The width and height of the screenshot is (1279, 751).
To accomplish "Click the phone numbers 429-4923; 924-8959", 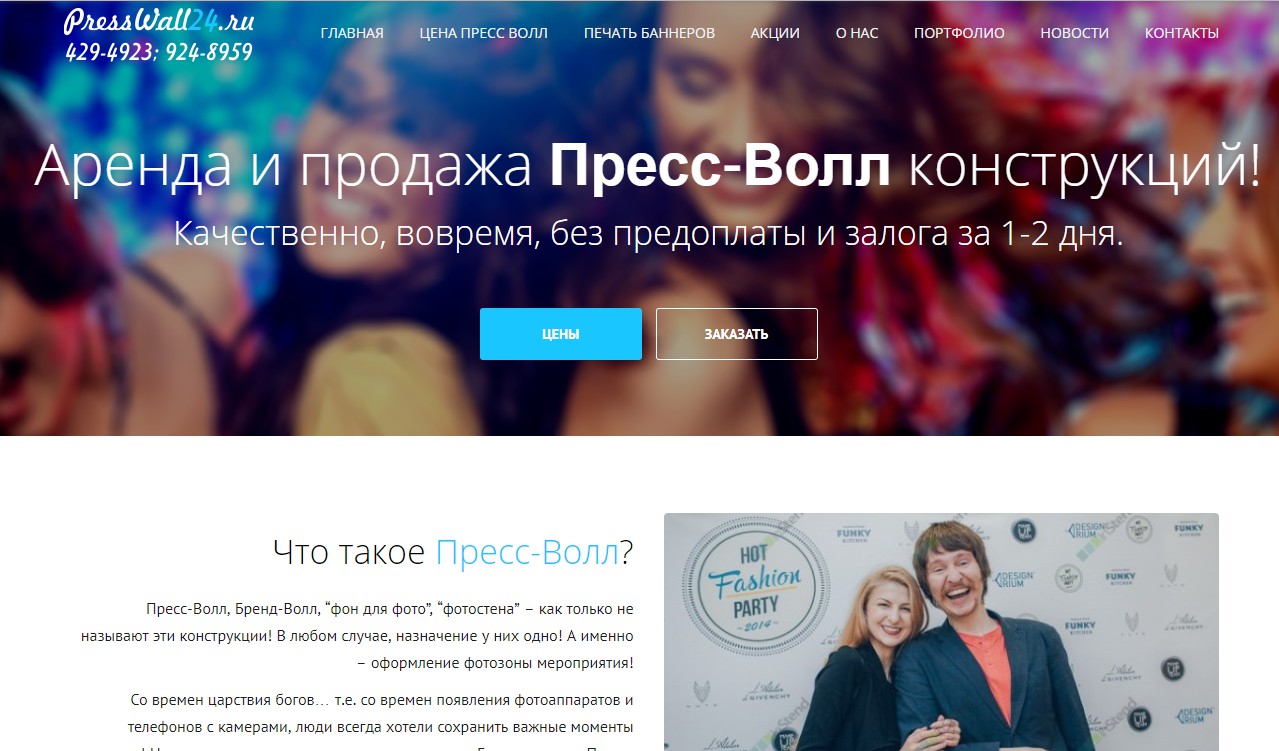I will tap(159, 52).
